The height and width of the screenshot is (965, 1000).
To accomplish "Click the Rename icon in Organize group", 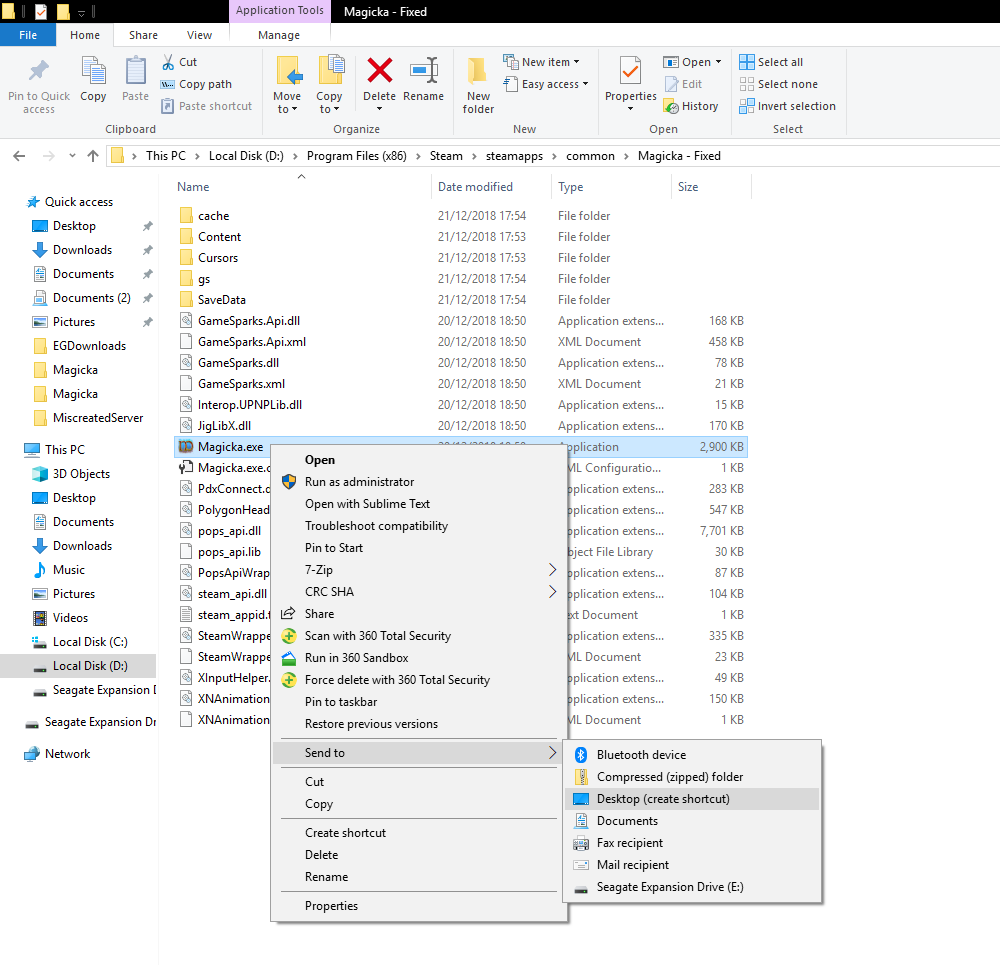I will click(423, 70).
